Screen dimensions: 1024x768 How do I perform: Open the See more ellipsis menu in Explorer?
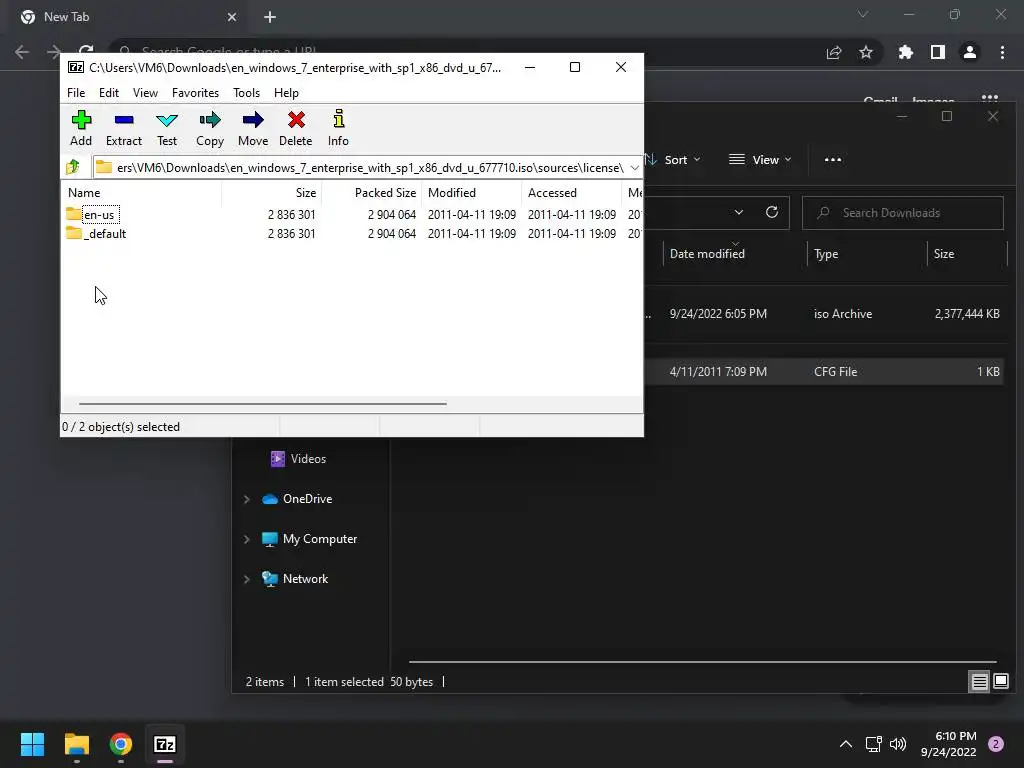point(833,160)
